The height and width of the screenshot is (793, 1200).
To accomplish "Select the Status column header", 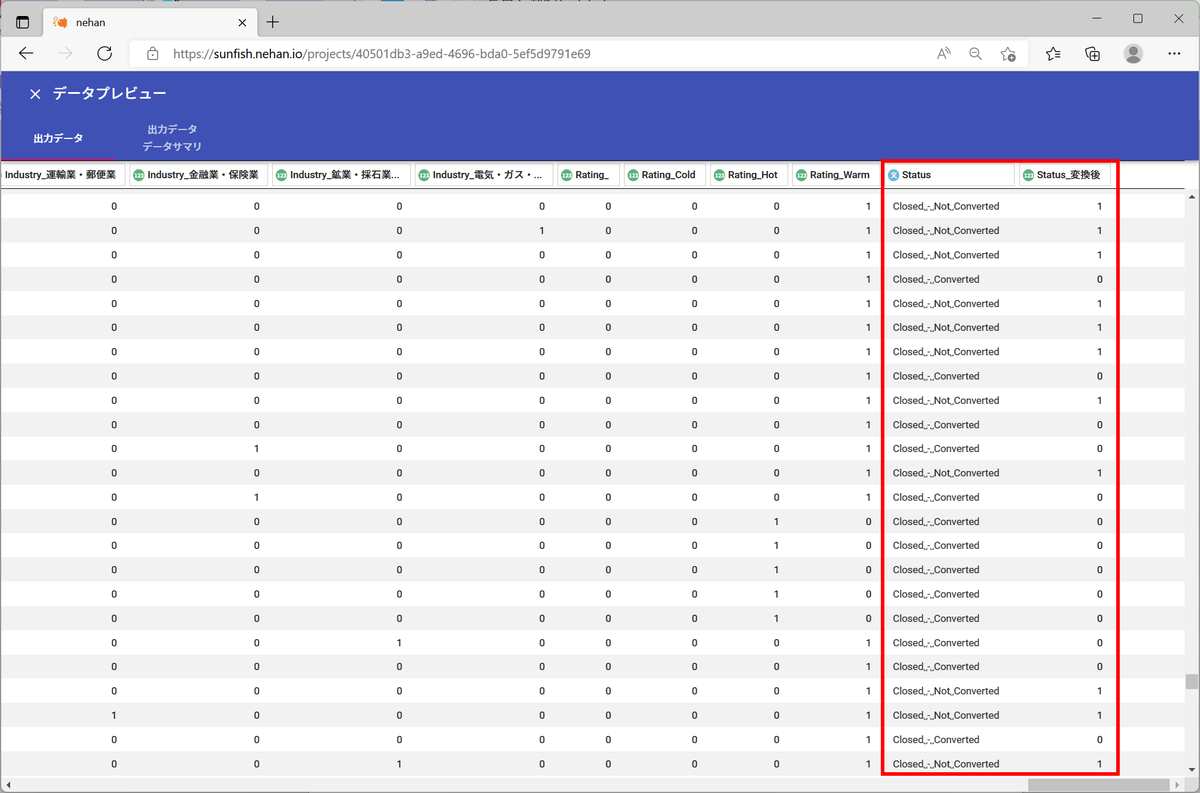I will tap(948, 175).
